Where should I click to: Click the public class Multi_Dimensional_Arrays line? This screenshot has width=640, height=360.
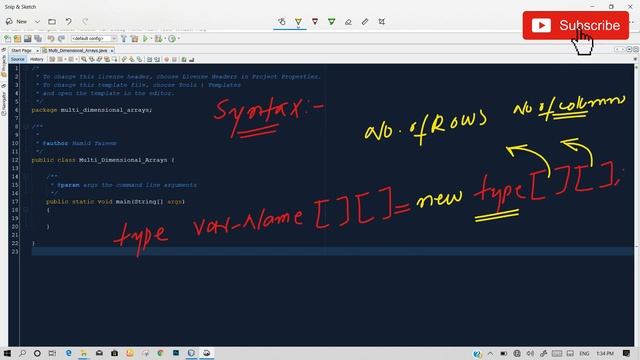point(103,160)
